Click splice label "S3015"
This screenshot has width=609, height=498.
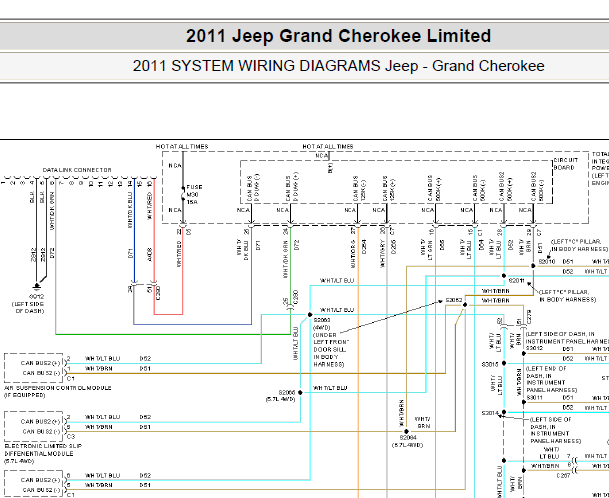[490, 364]
